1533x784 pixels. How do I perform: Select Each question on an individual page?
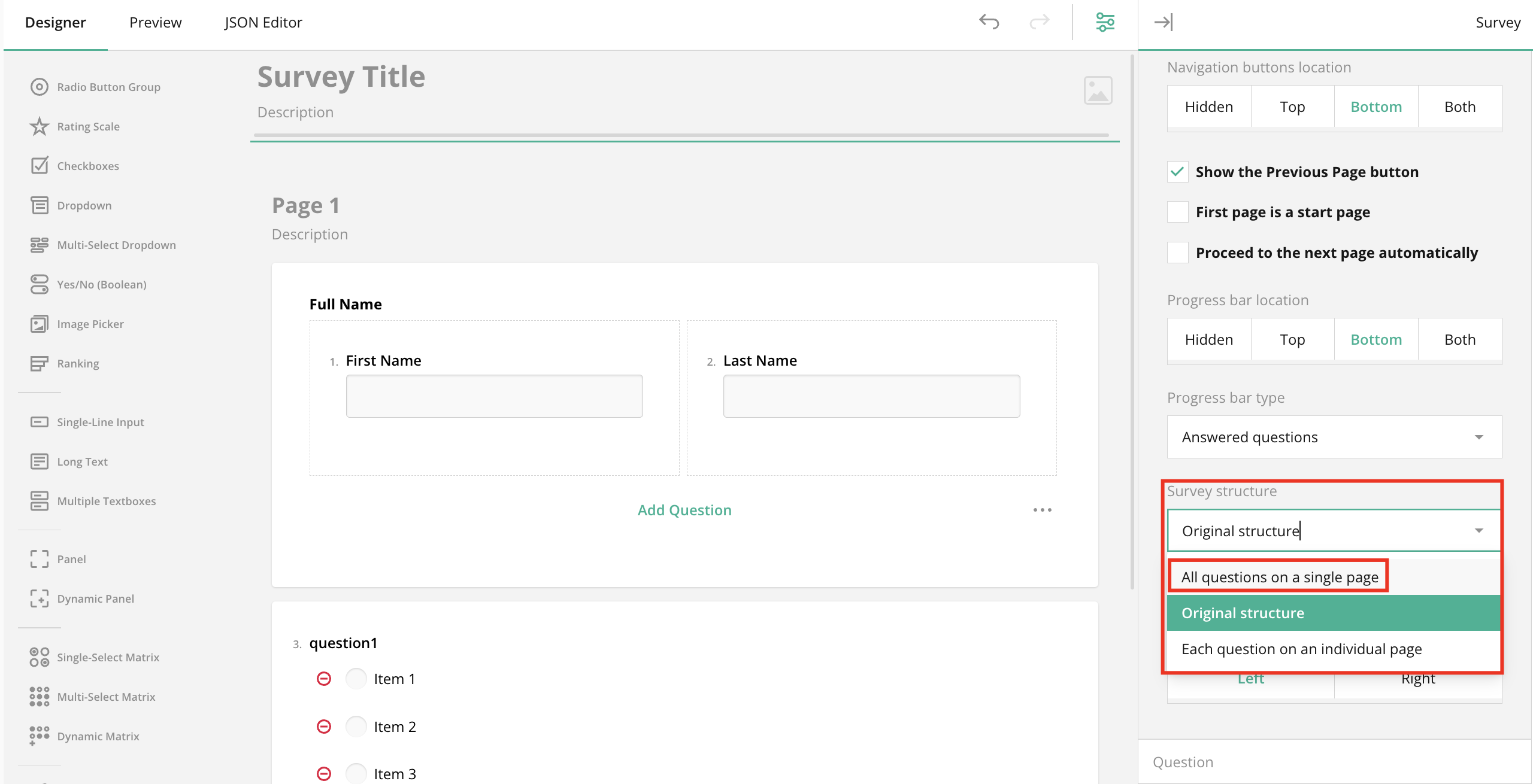1301,649
